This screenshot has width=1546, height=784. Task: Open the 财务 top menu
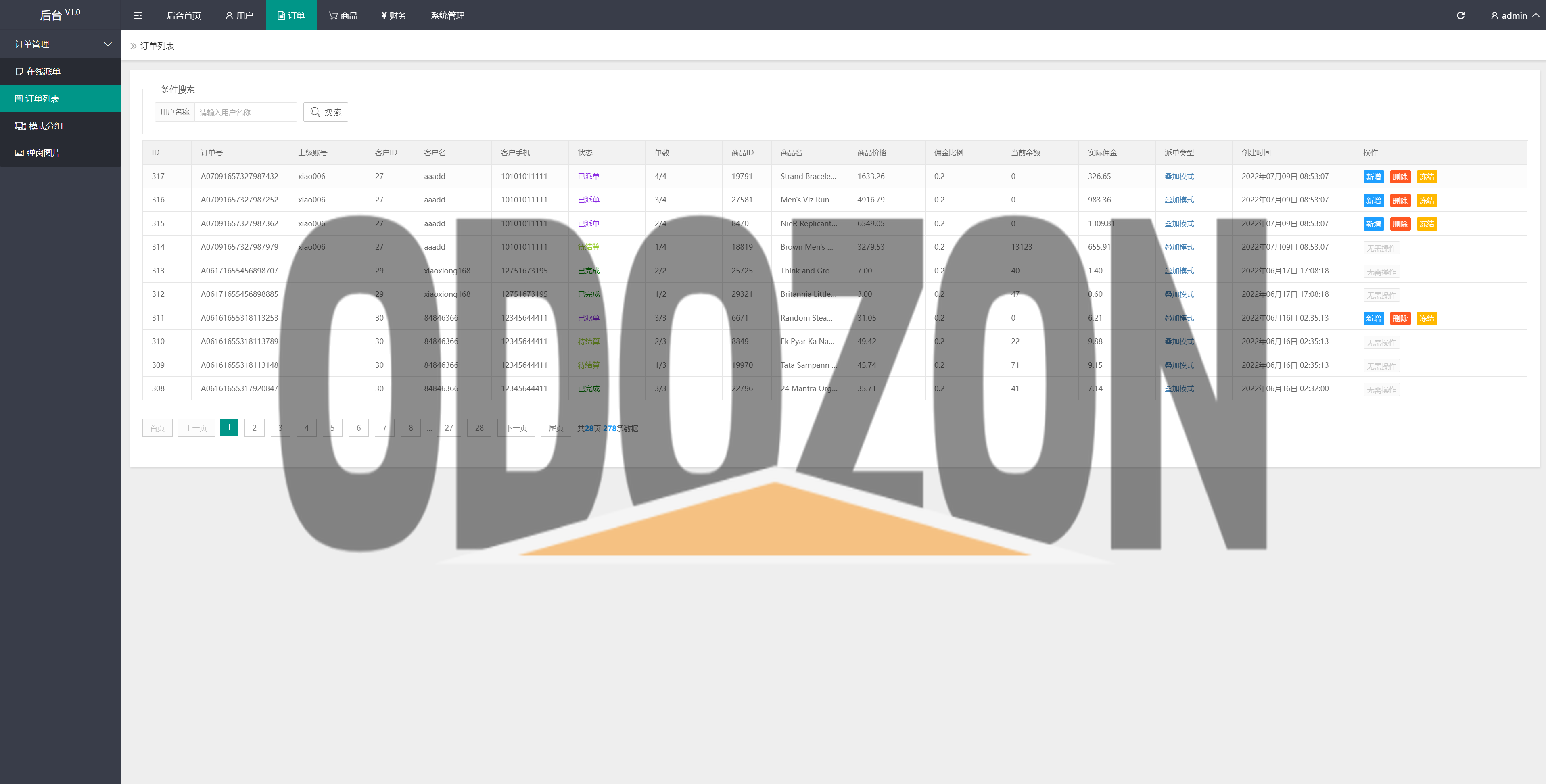[x=394, y=16]
